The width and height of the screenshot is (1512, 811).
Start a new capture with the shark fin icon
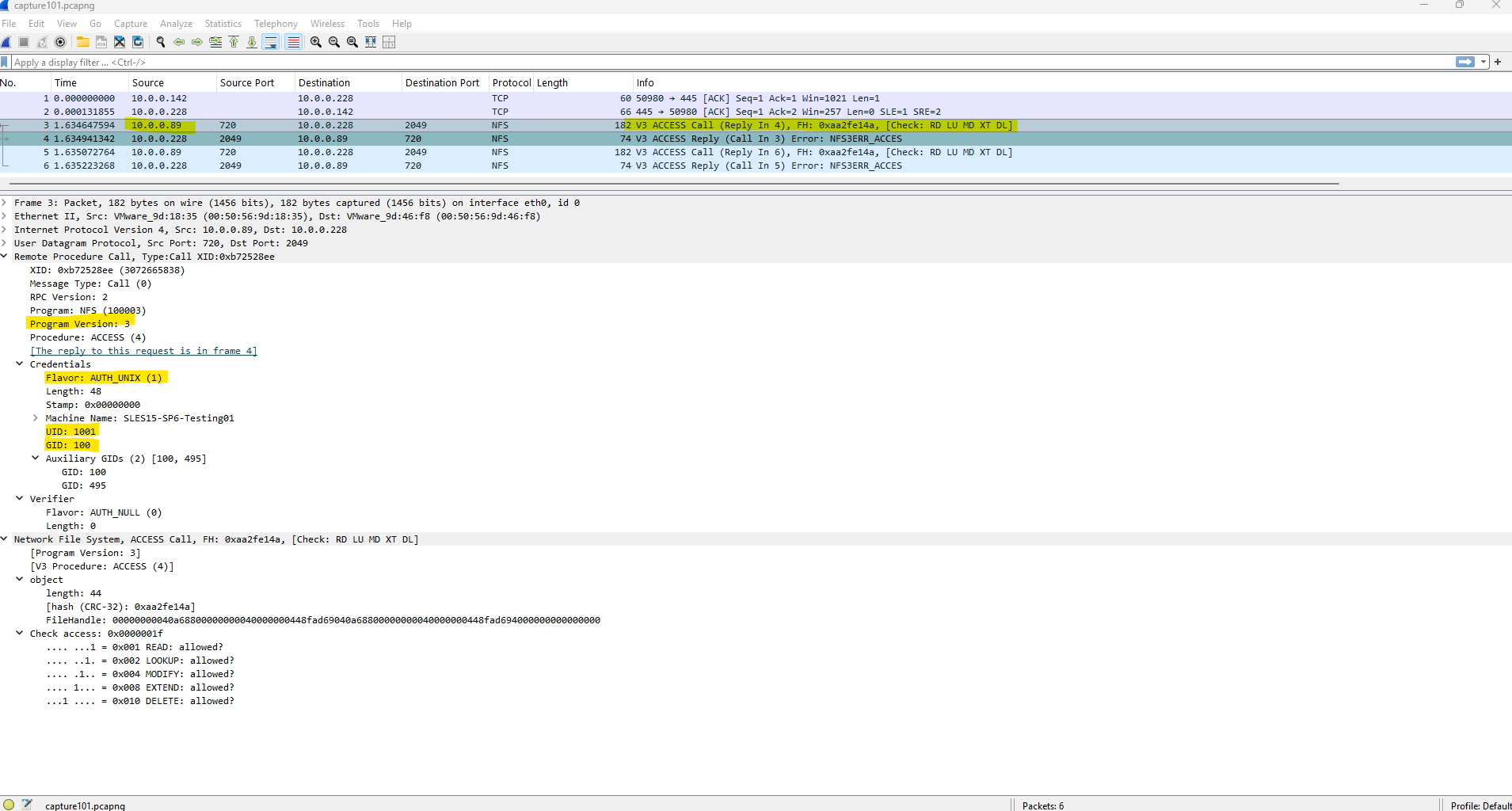click(6, 42)
